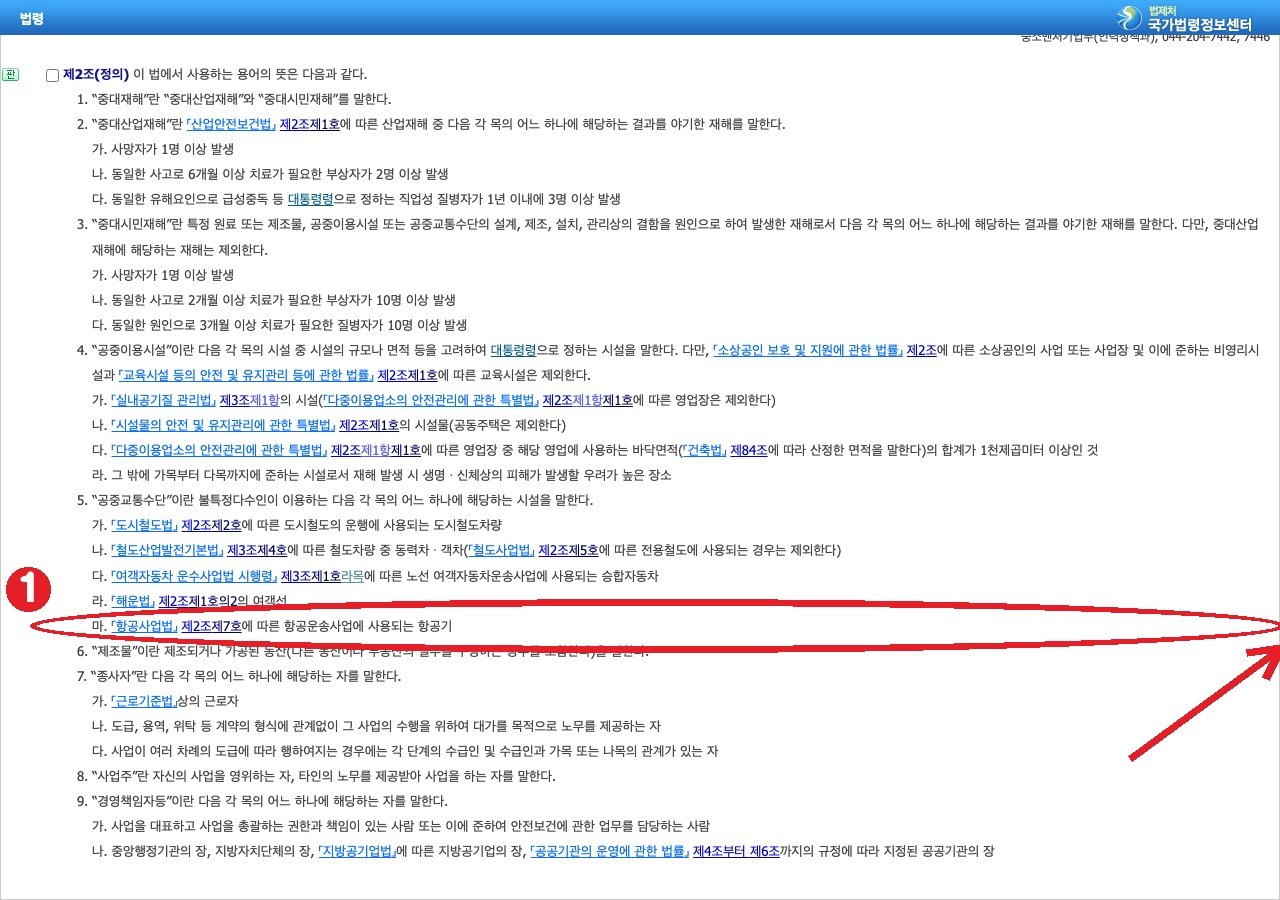The height and width of the screenshot is (900, 1280).
Task: Open the 「근로기준법」 link
Action: [144, 701]
